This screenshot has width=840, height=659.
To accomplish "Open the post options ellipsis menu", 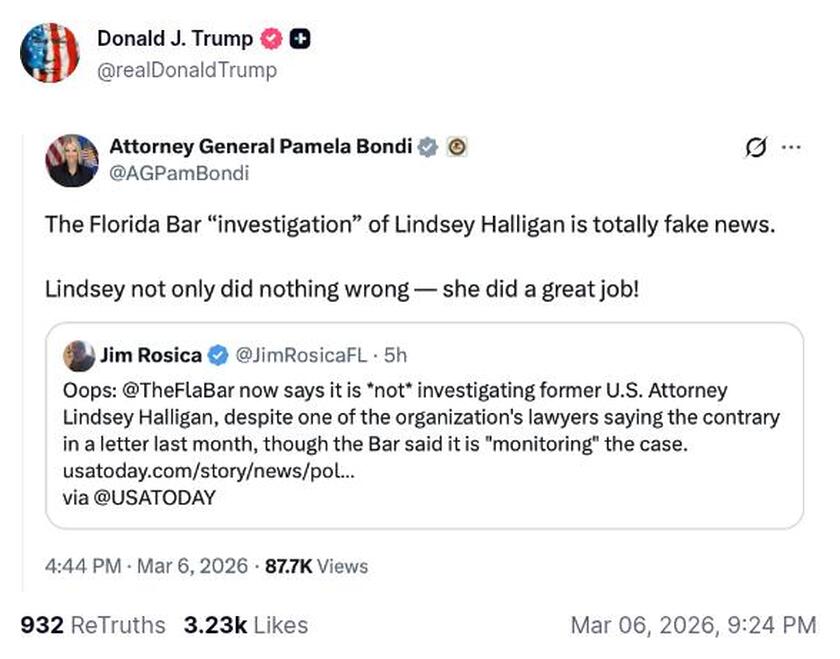I will click(791, 145).
